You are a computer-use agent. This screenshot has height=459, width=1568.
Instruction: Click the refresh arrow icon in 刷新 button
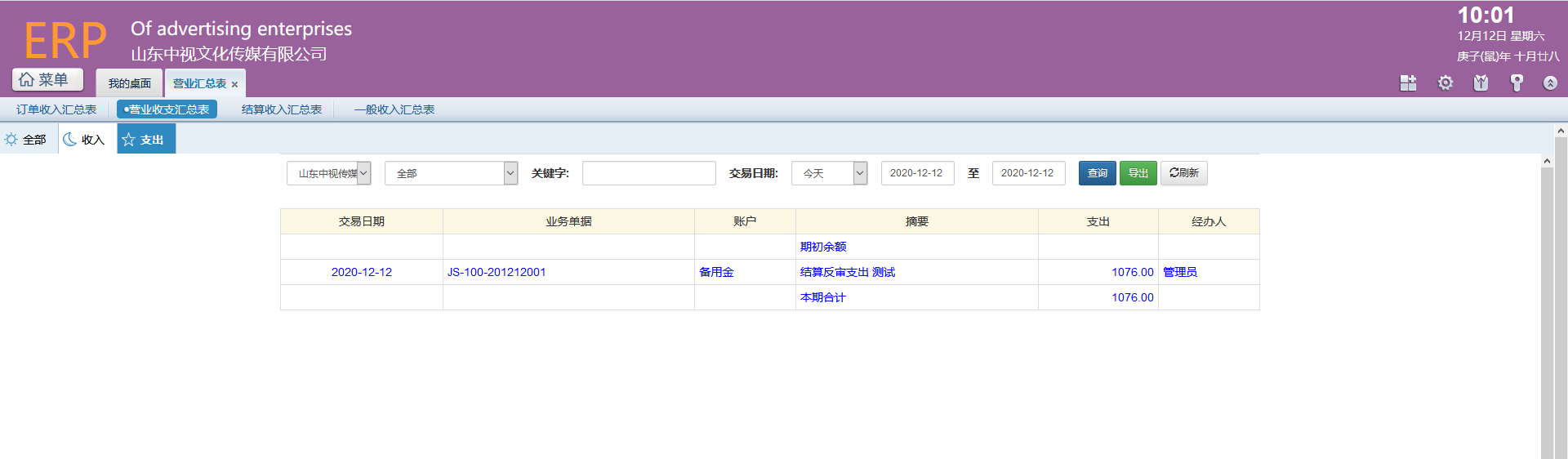pyautogui.click(x=1174, y=173)
